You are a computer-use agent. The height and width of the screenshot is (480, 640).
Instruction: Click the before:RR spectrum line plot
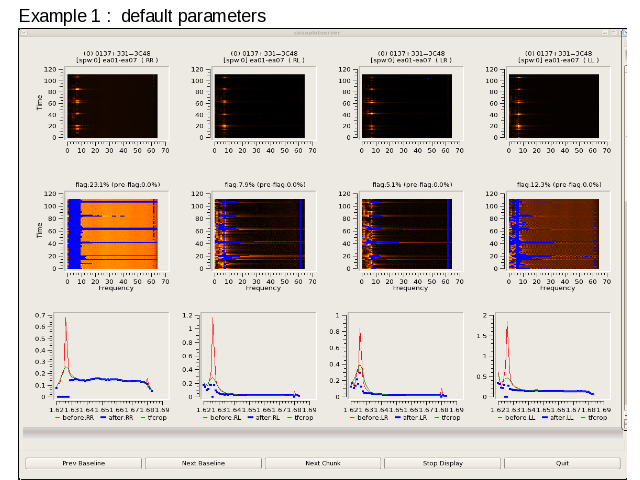click(111, 356)
